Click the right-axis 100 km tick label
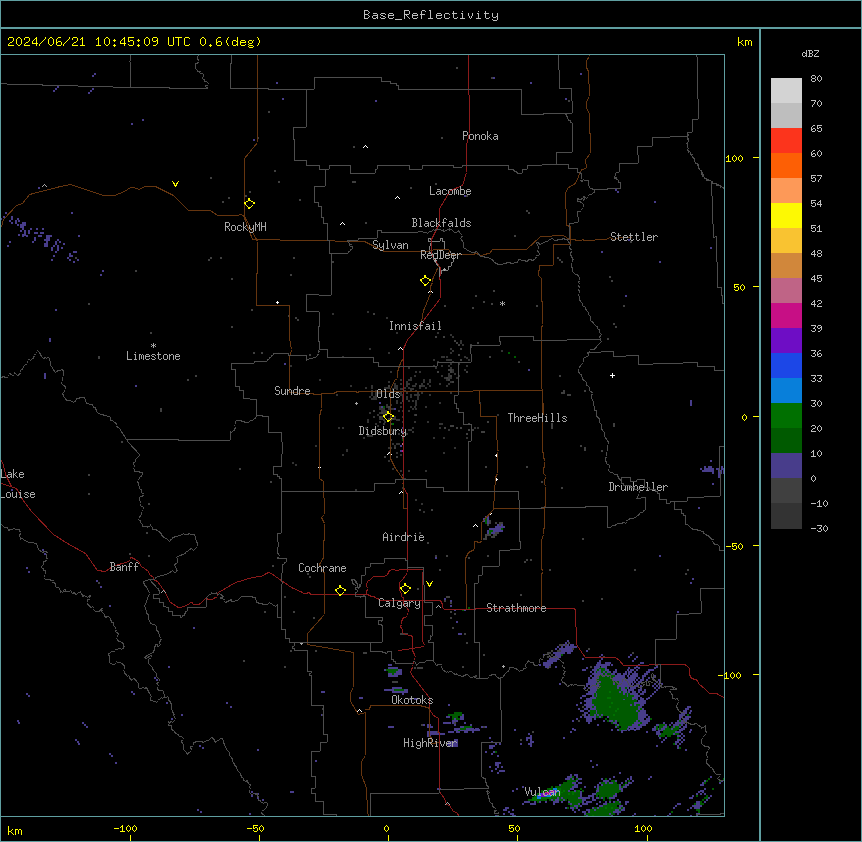The width and height of the screenshot is (862, 842). [x=734, y=158]
